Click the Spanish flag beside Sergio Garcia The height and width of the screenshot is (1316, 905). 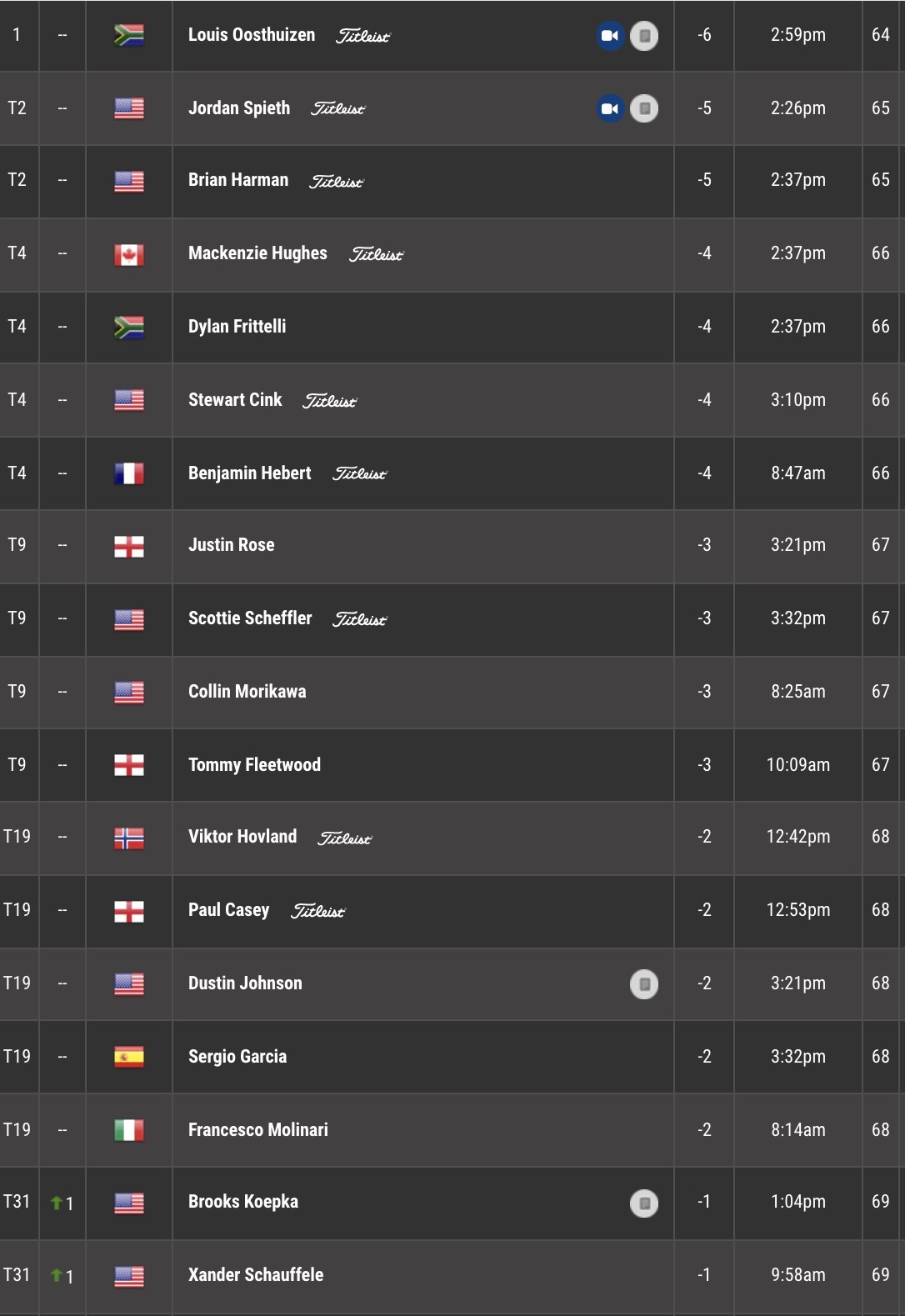(x=129, y=1057)
